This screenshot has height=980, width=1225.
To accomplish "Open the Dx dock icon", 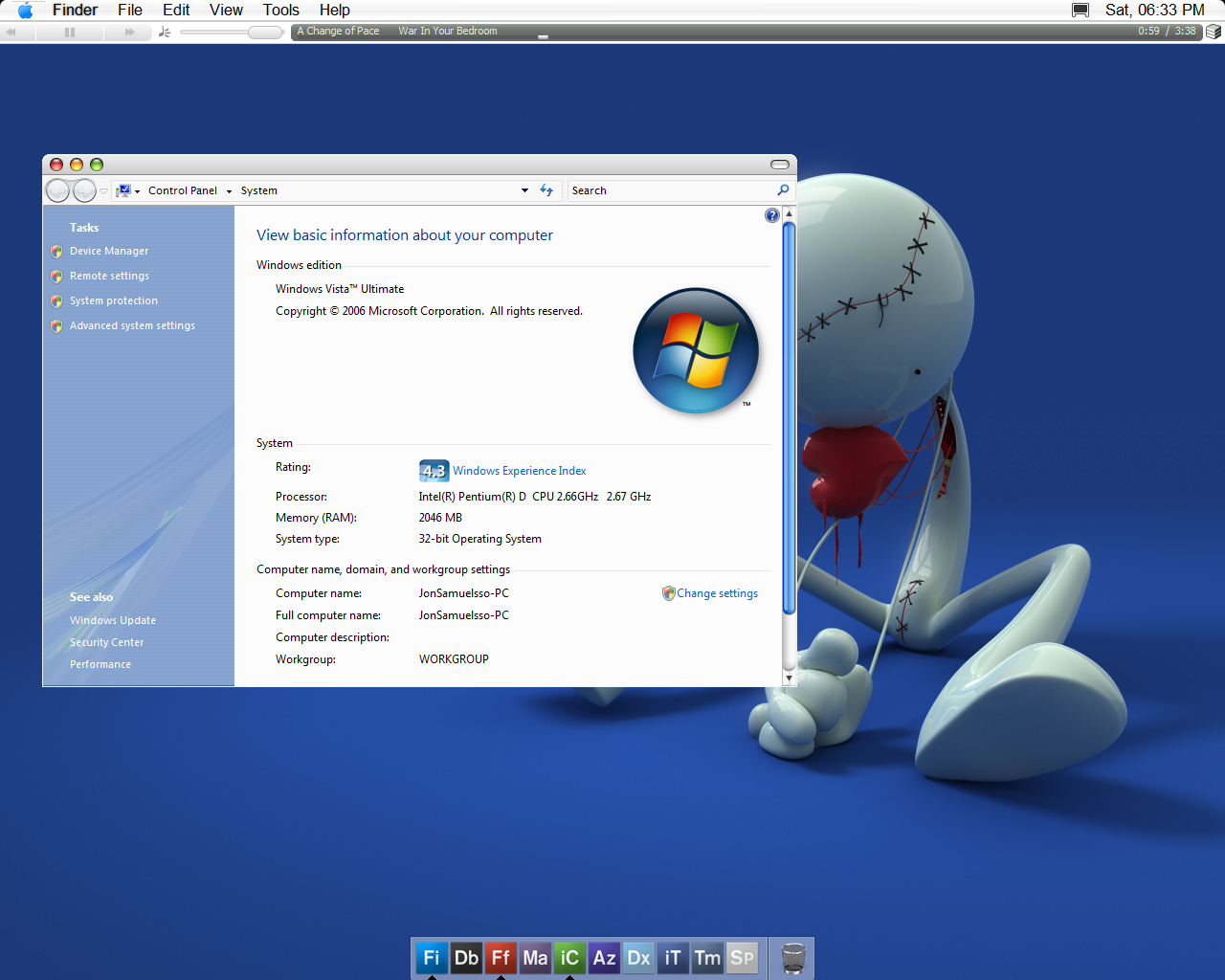I will pos(638,958).
